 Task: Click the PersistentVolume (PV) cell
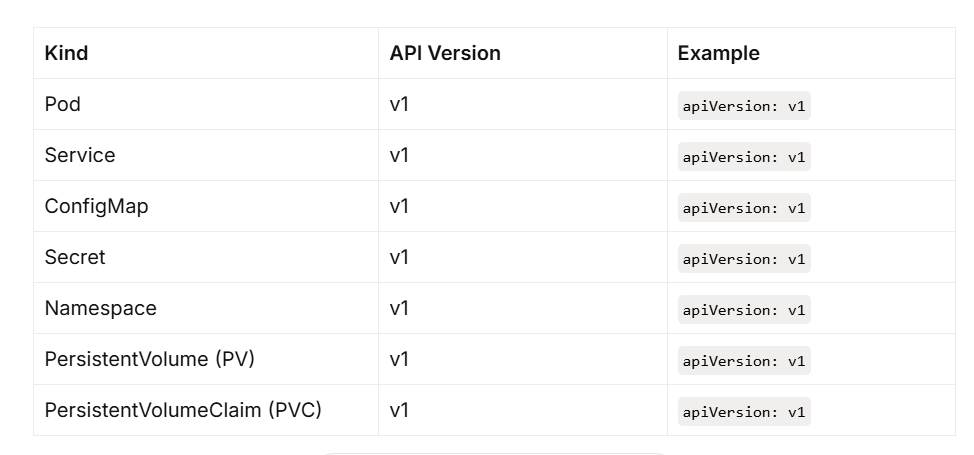tap(150, 359)
